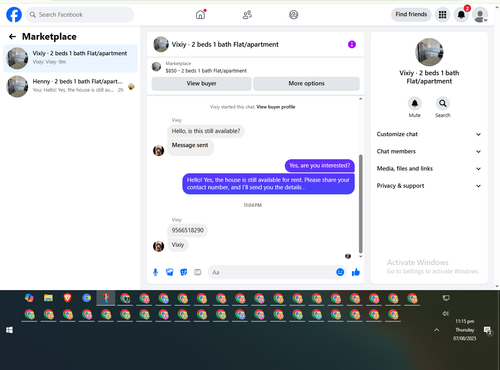Click the volume speaker tray icon
This screenshot has height=370, width=500.
[446, 313]
